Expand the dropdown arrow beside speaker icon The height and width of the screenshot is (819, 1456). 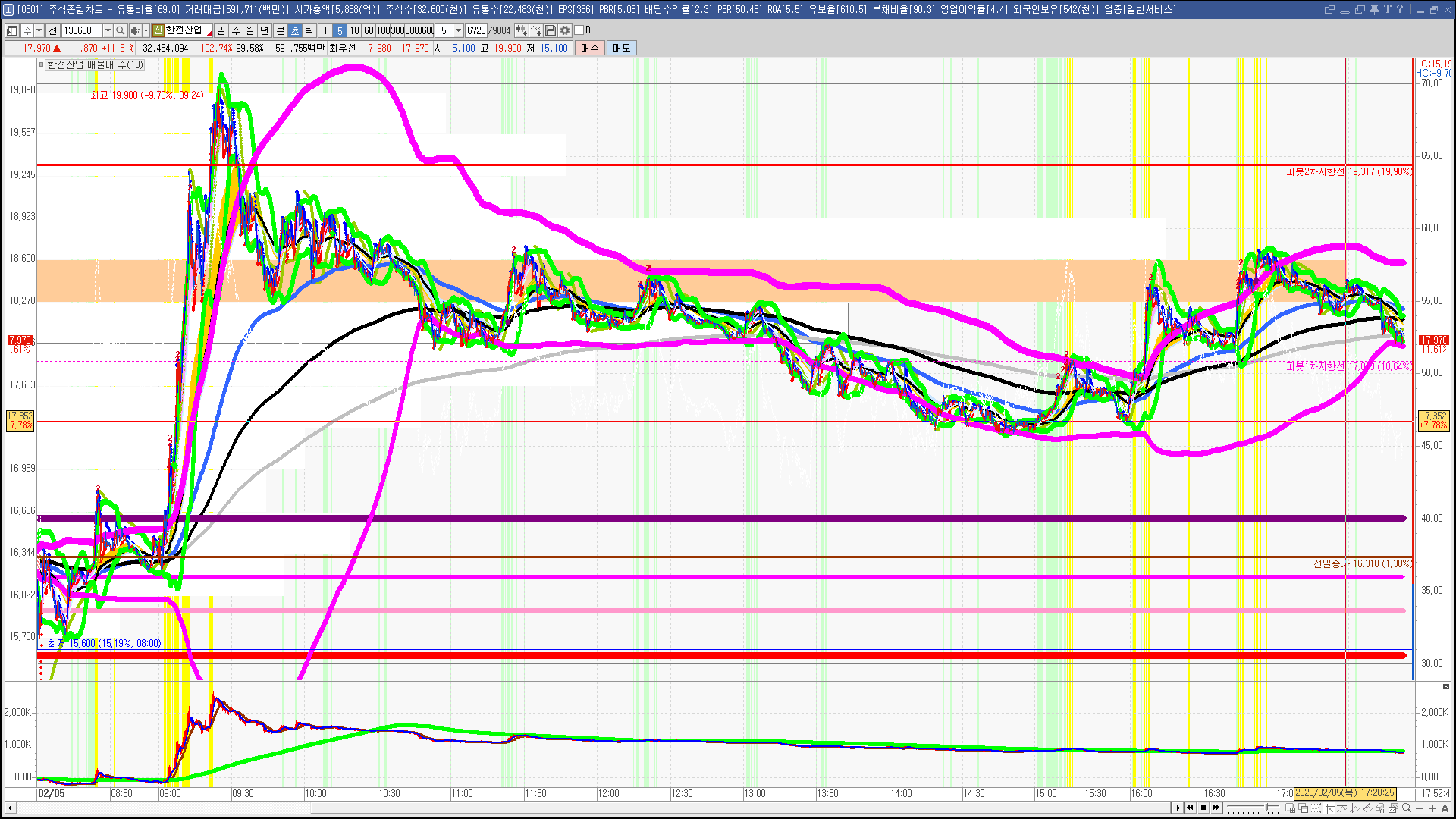(146, 30)
